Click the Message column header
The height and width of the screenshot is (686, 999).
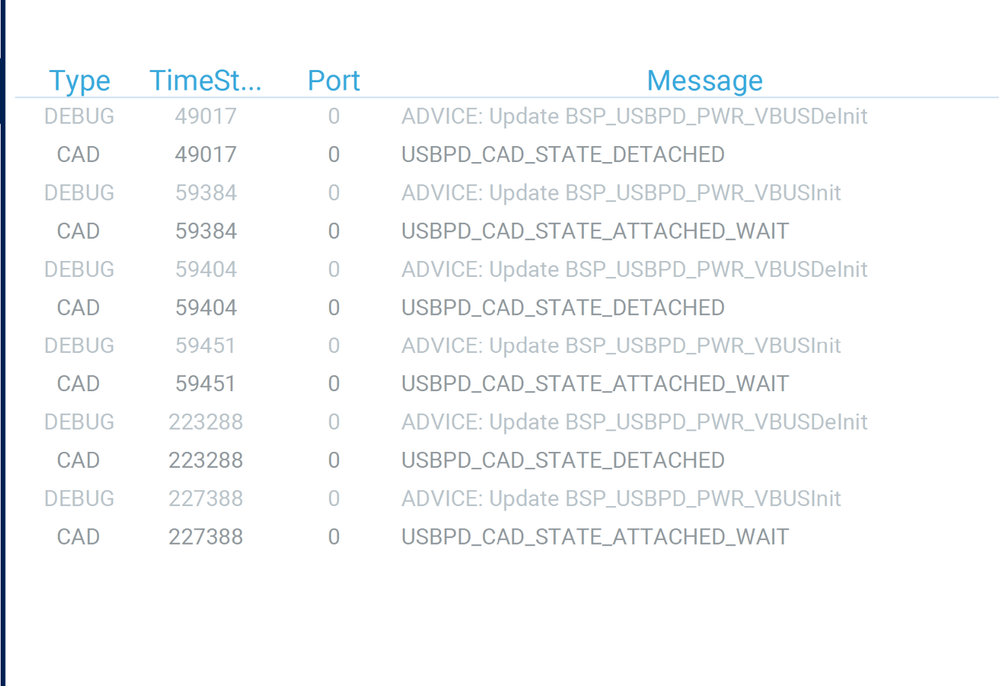(704, 81)
